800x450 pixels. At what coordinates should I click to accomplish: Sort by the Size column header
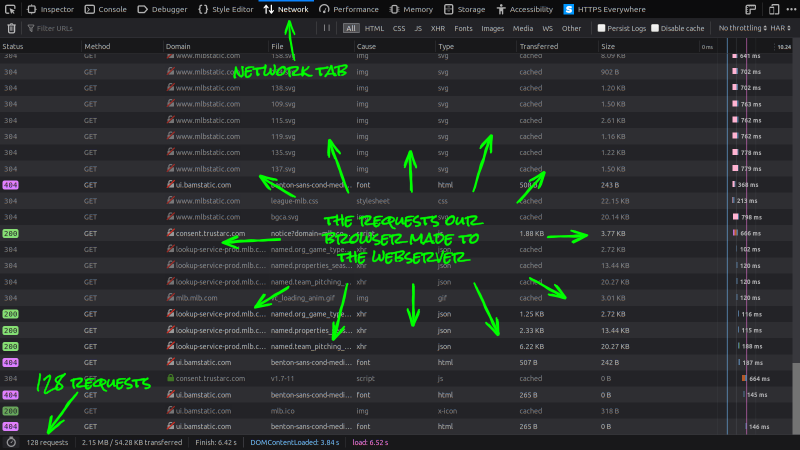click(x=648, y=46)
